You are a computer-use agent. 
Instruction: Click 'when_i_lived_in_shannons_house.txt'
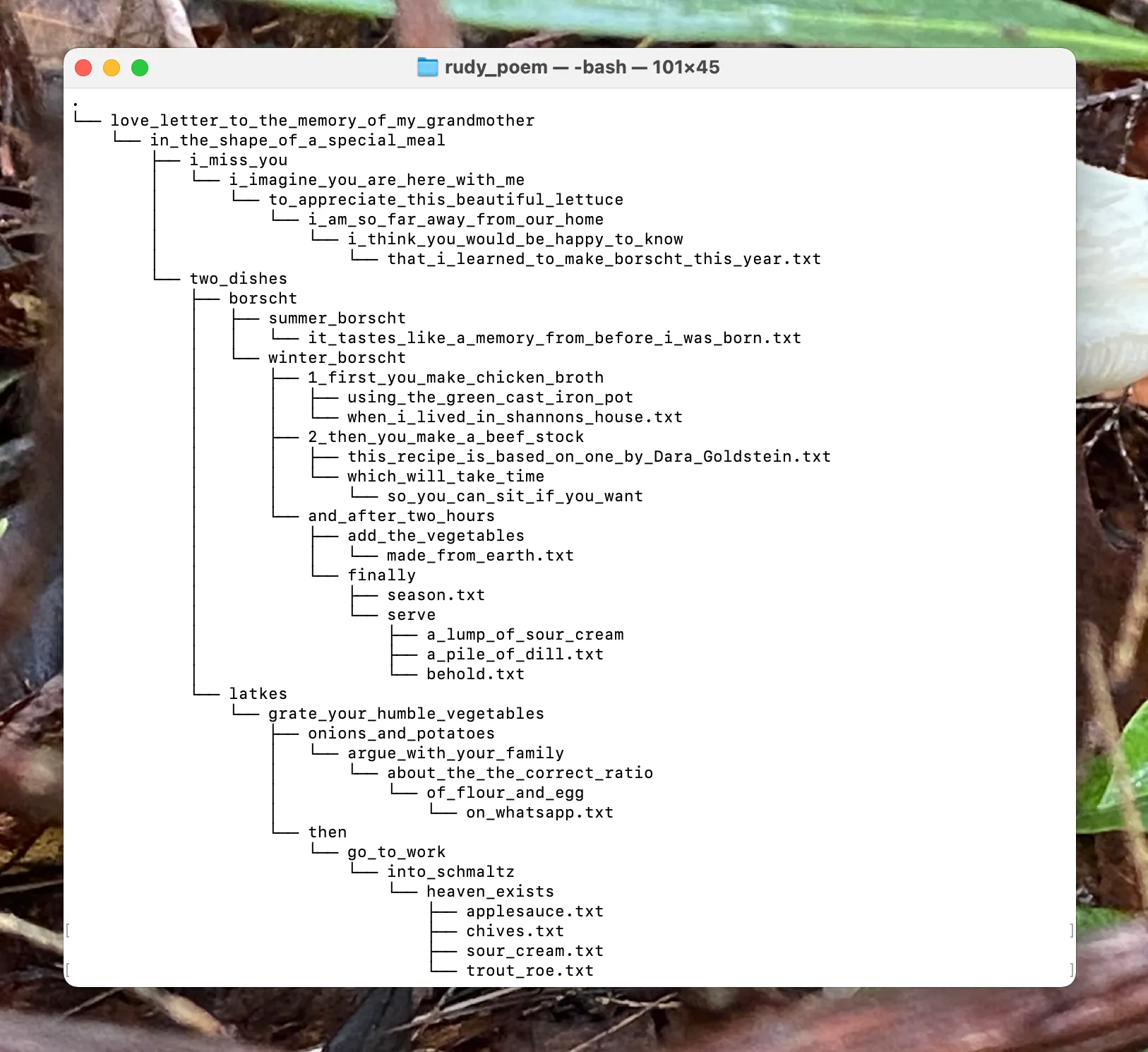pyautogui.click(x=515, y=417)
